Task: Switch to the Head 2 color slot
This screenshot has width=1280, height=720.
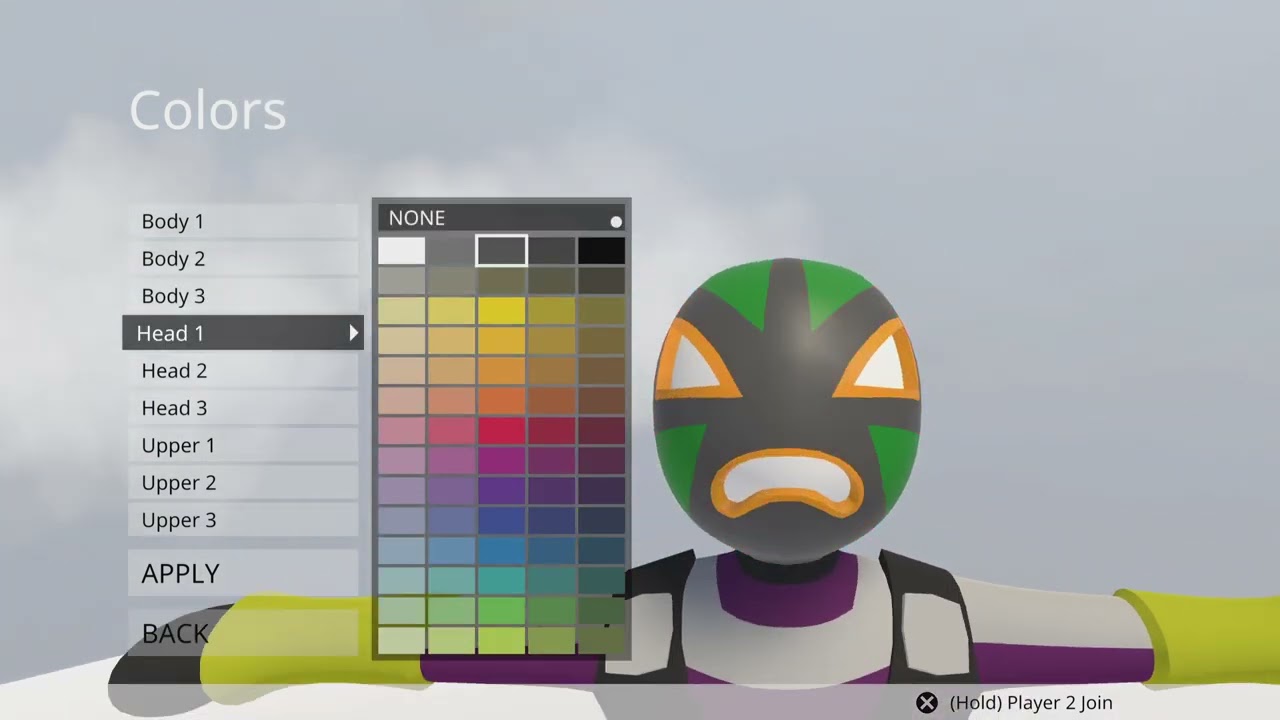Action: tap(243, 370)
